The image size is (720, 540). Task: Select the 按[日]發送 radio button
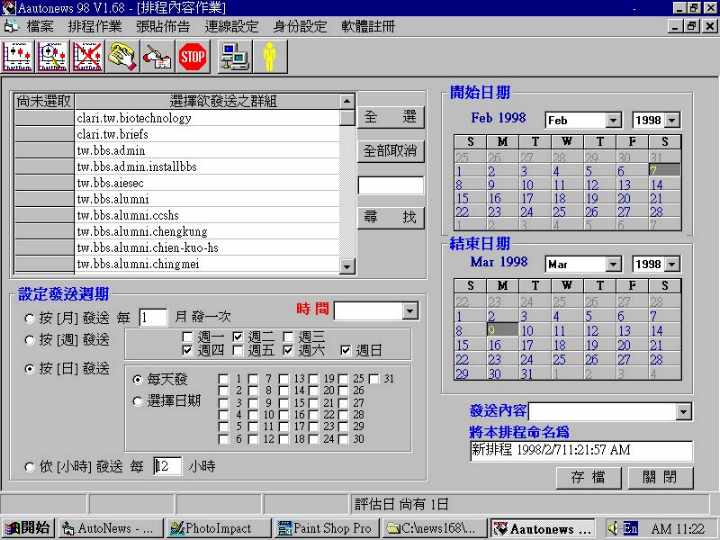click(x=29, y=368)
